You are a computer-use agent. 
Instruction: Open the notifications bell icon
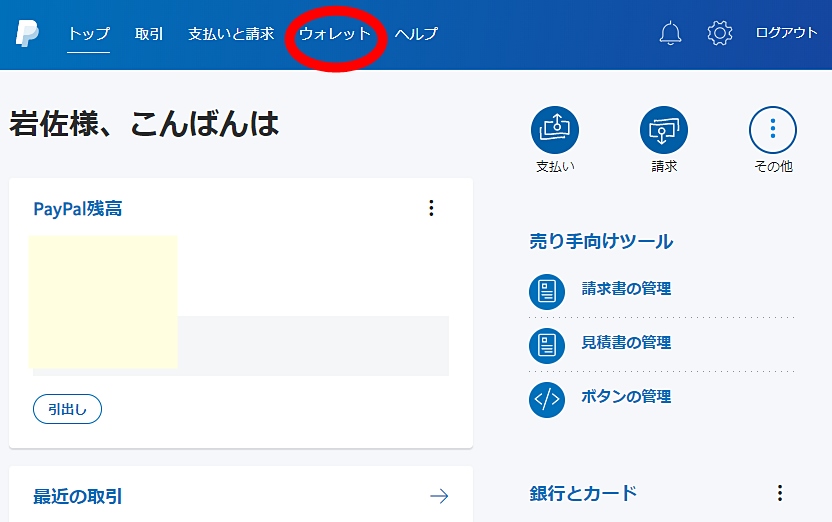click(670, 33)
